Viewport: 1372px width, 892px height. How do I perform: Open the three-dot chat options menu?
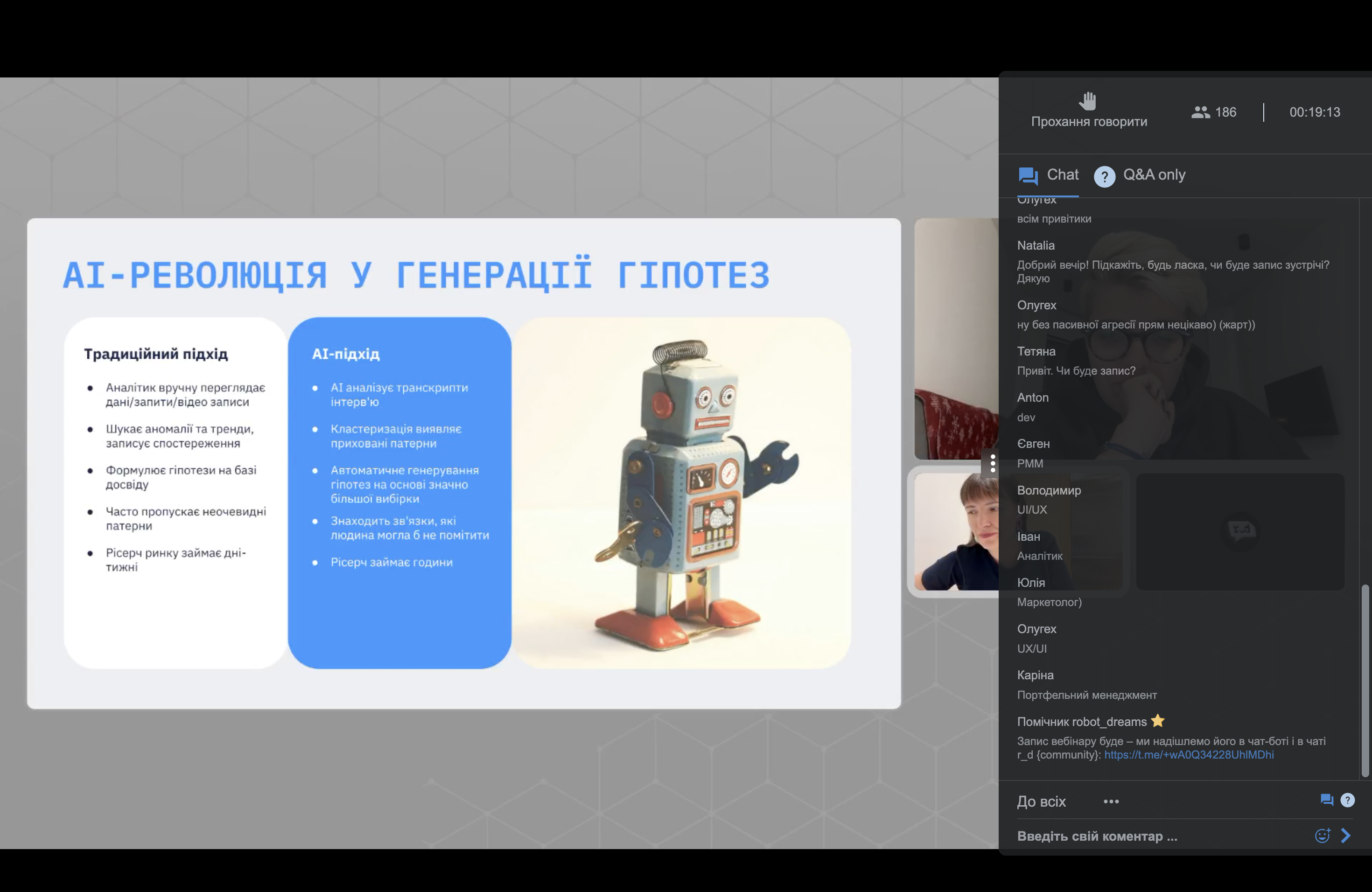click(1111, 801)
